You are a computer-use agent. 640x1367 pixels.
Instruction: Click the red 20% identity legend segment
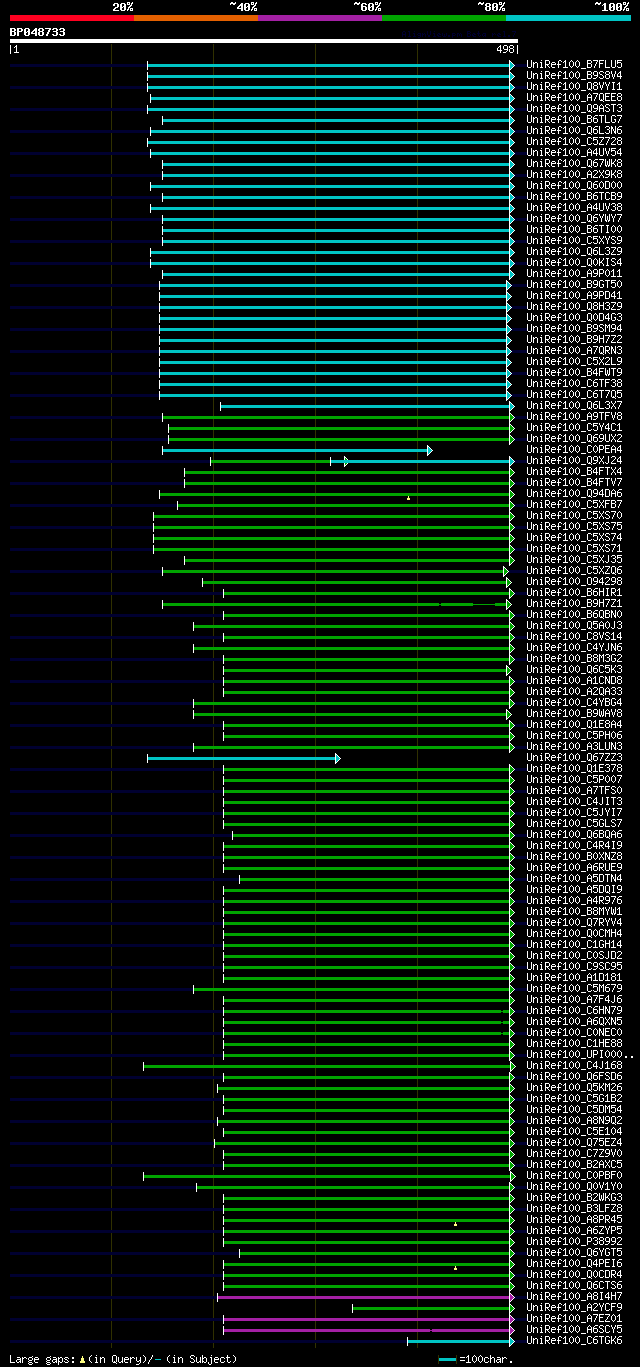pos(72,18)
